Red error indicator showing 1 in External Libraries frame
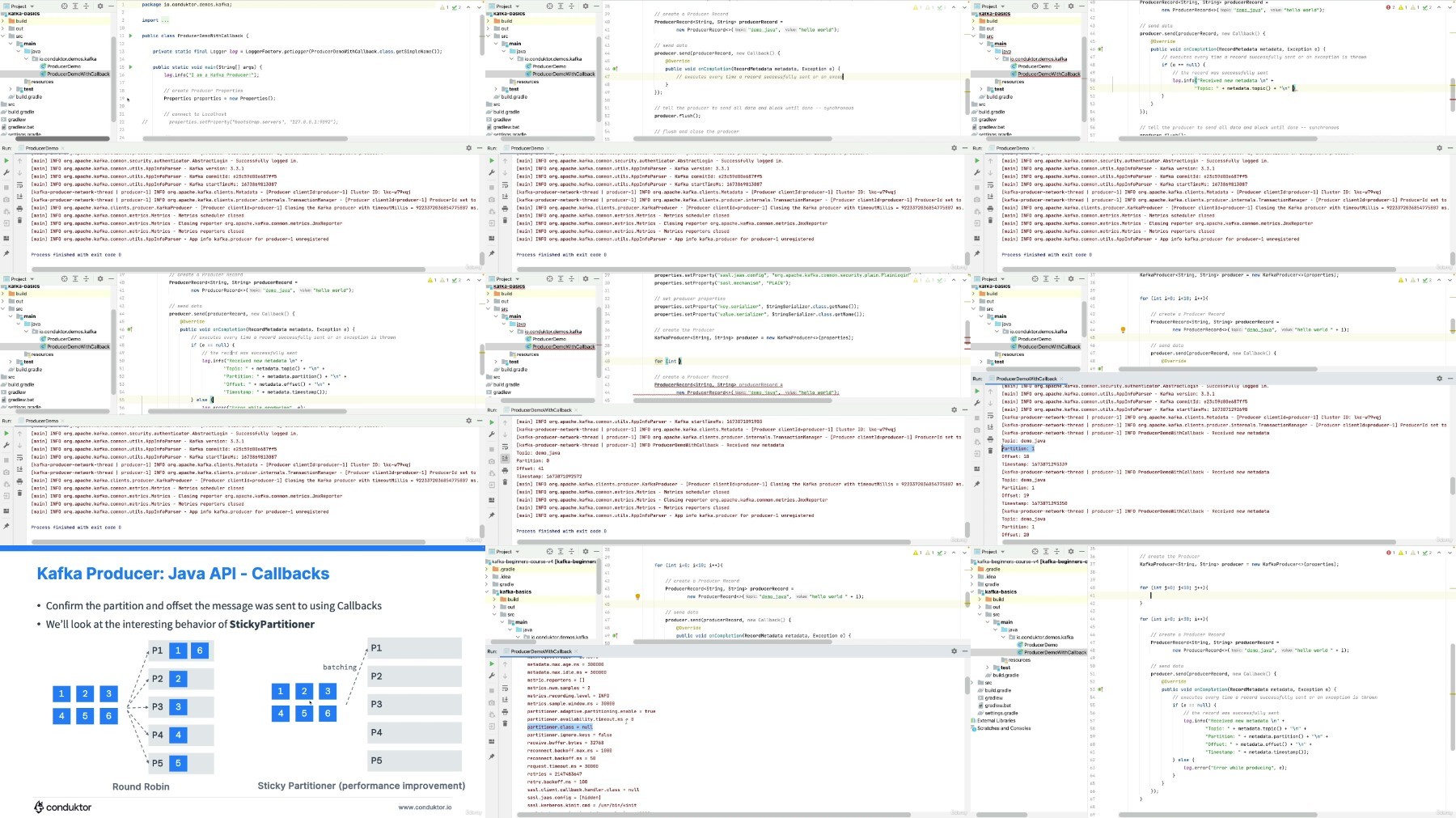The image size is (1456, 818). click(1391, 553)
